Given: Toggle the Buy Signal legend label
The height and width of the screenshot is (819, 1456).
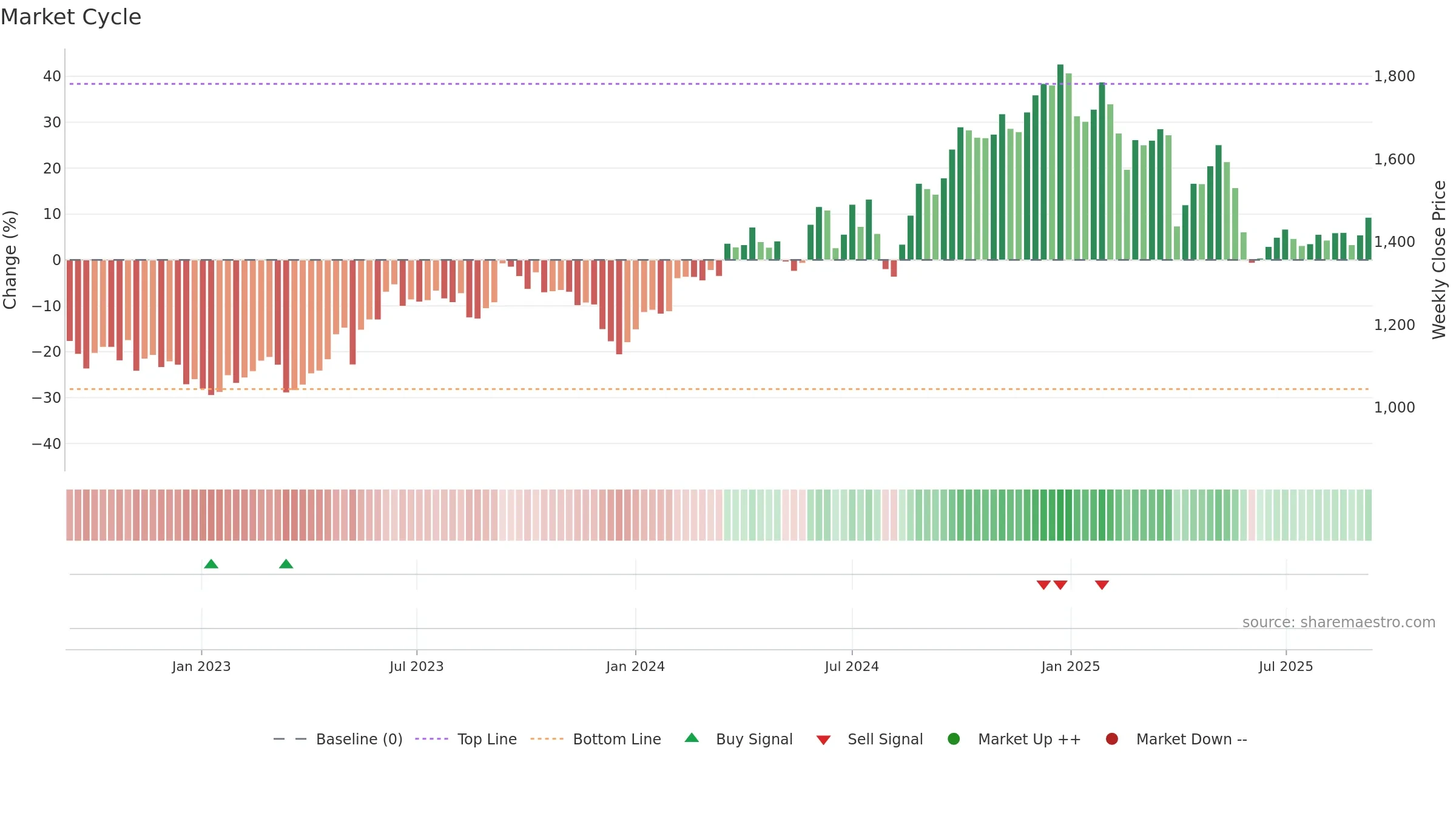Looking at the screenshot, I should coord(754,740).
